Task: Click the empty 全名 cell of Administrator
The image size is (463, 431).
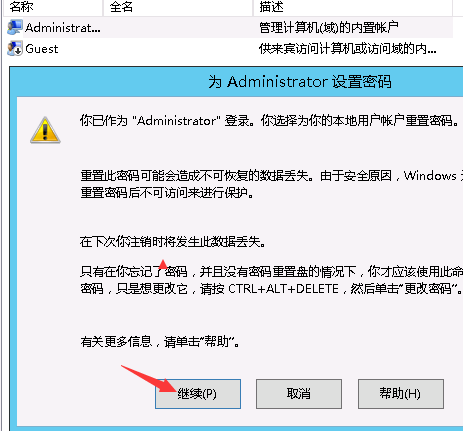Action: [x=178, y=27]
